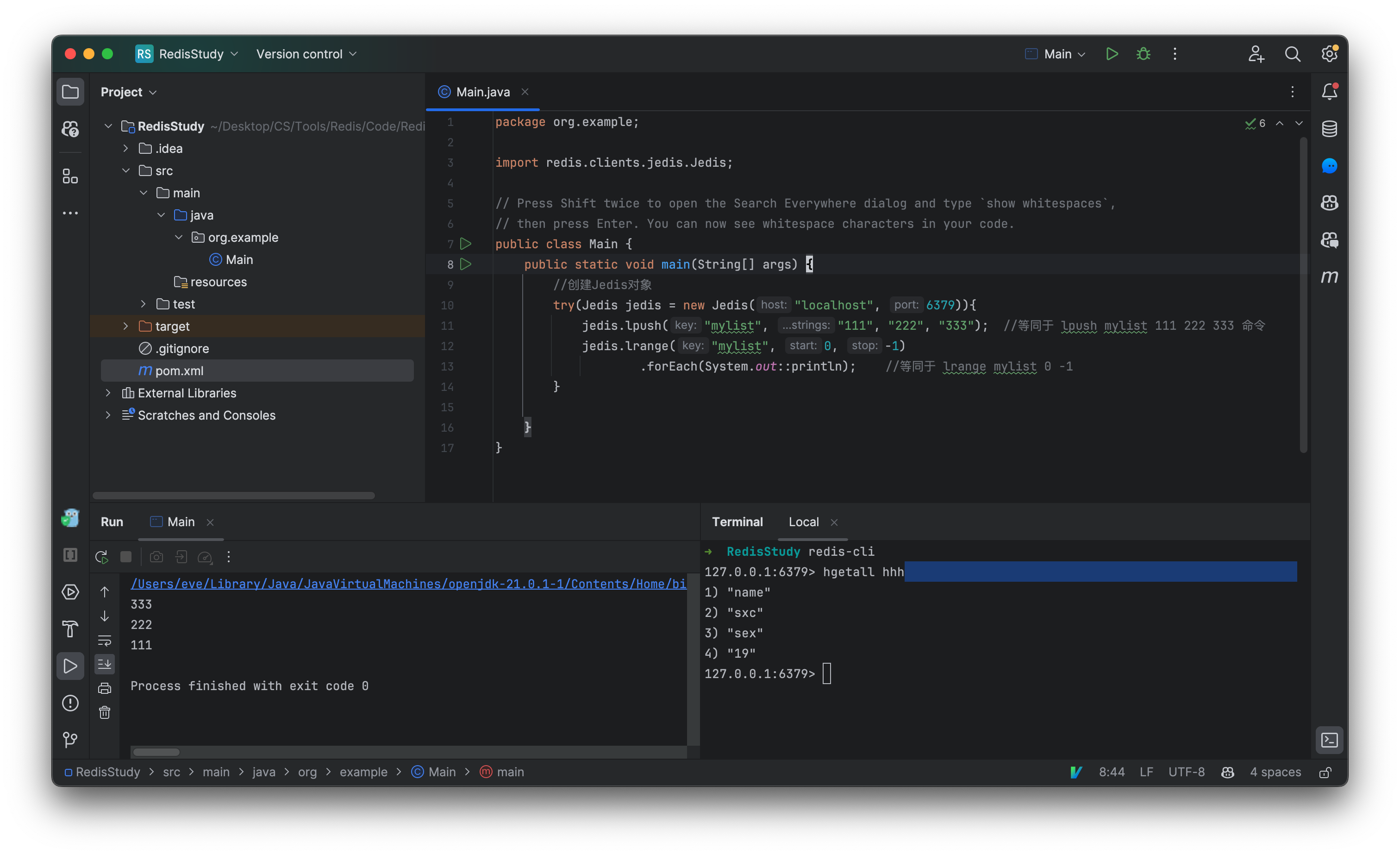Click UTF-8 encoding in status bar

click(x=1187, y=772)
